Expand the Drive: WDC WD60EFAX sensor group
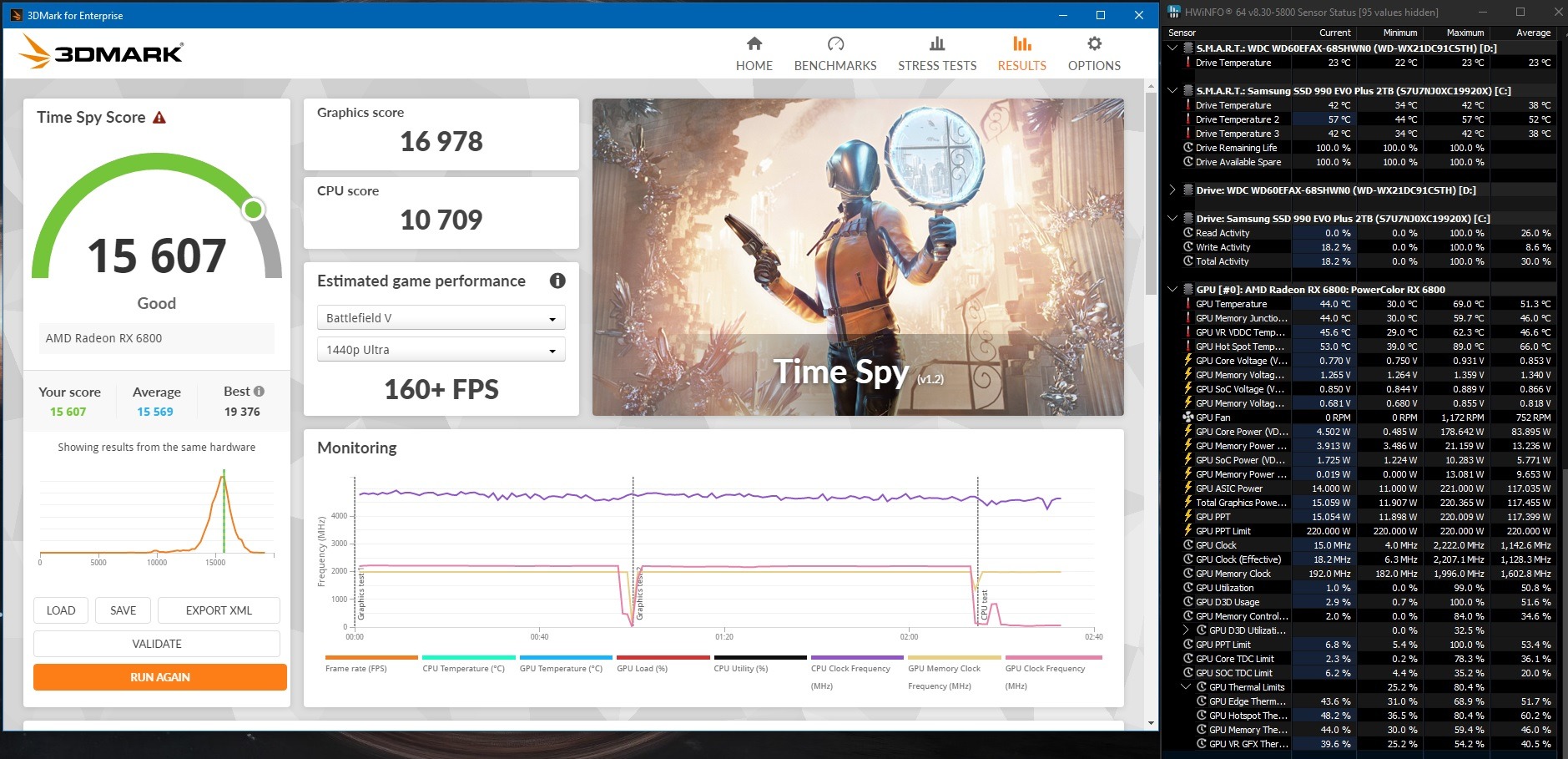Screen dimensions: 1568x759 [x=1172, y=190]
